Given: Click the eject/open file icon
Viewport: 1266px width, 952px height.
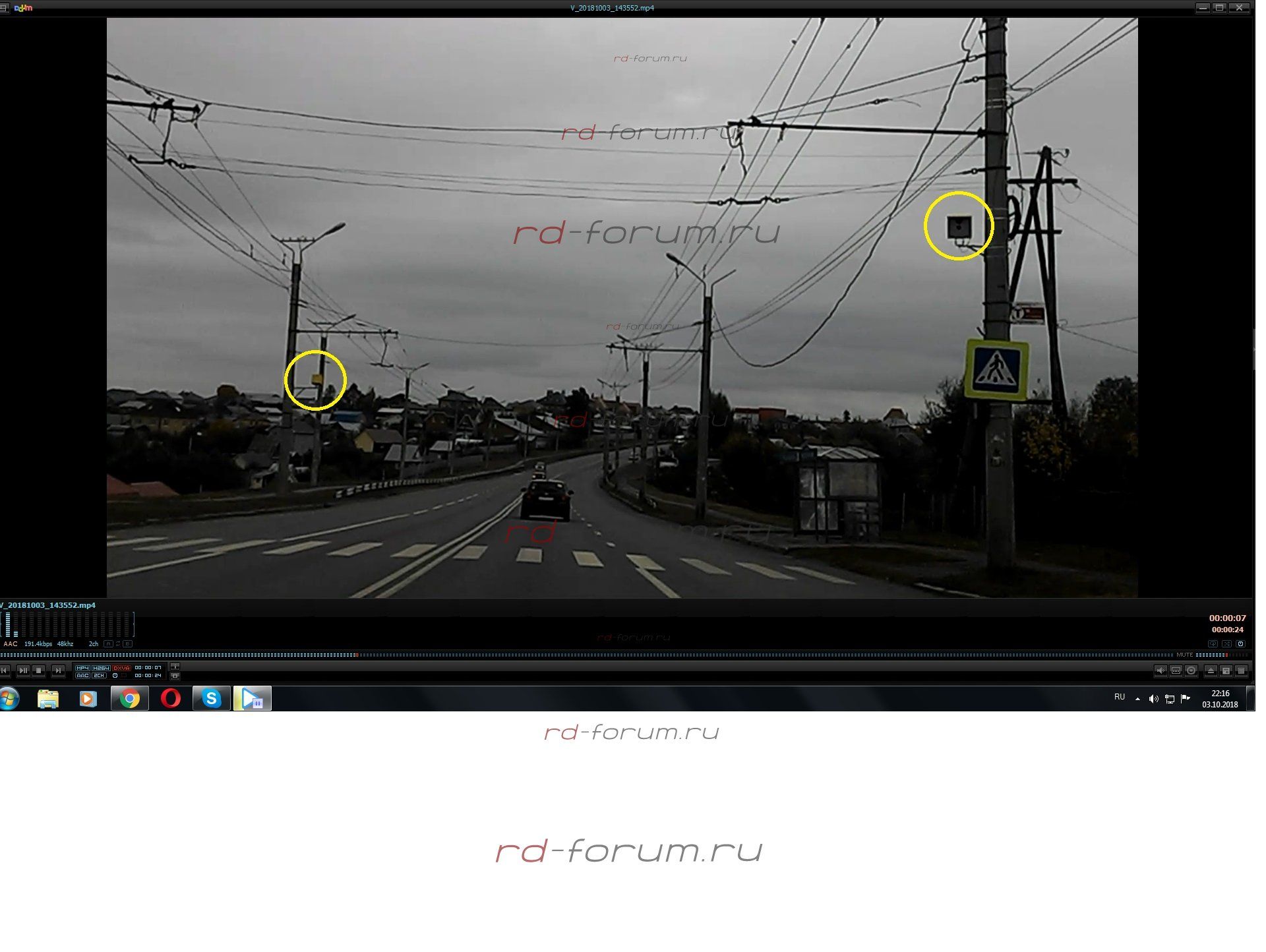Looking at the screenshot, I should pos(1211,670).
